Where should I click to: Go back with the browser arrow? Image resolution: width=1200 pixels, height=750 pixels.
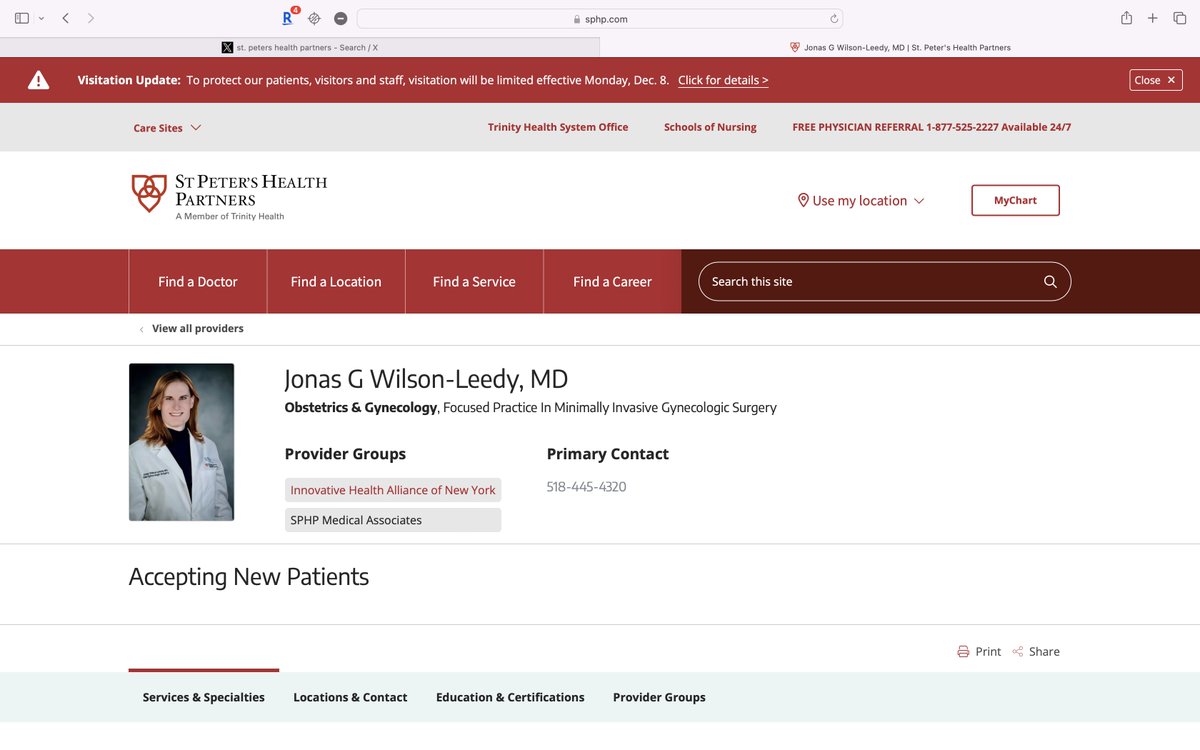[x=66, y=18]
